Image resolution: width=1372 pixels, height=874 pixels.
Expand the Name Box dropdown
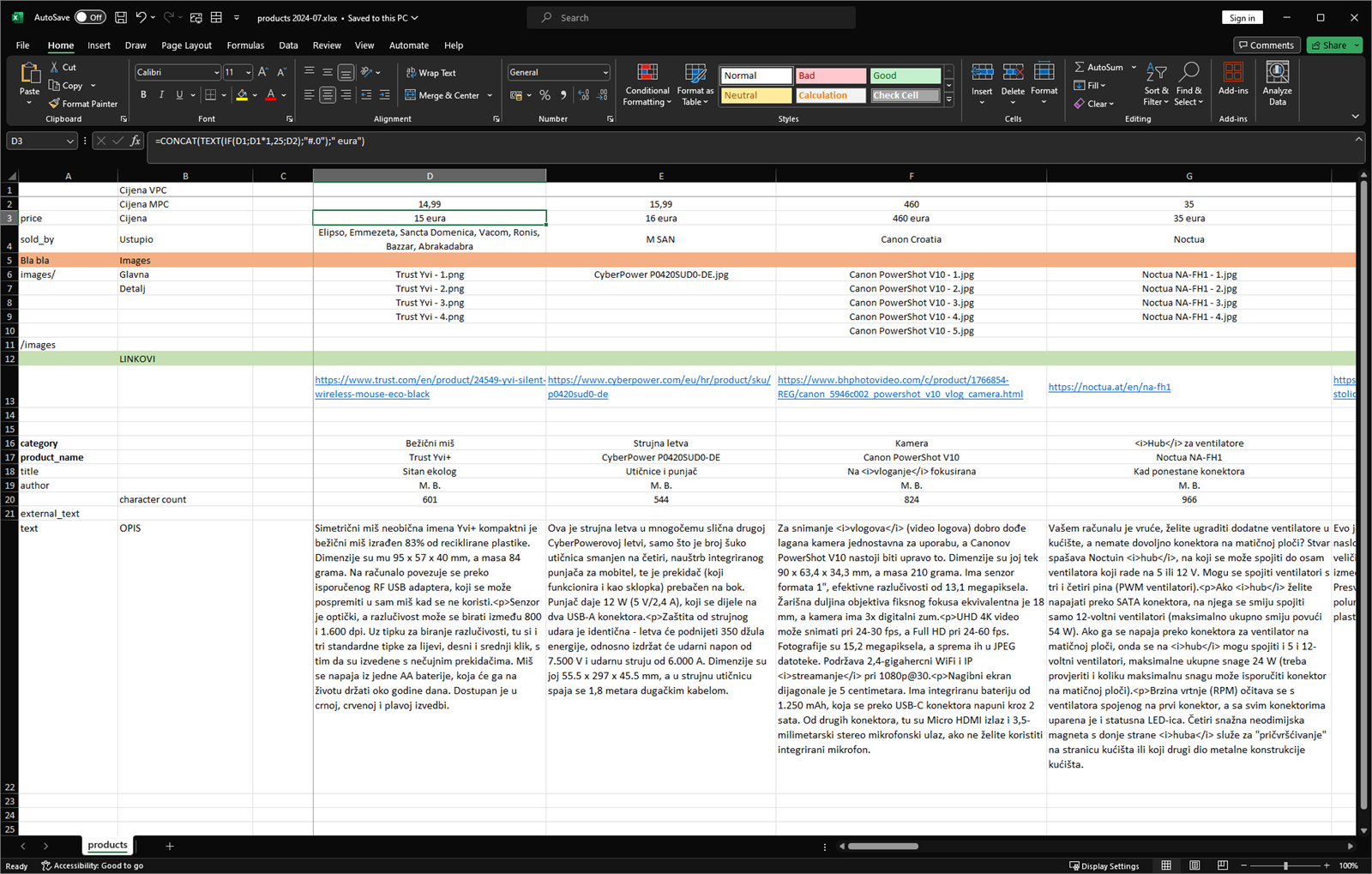[x=69, y=141]
